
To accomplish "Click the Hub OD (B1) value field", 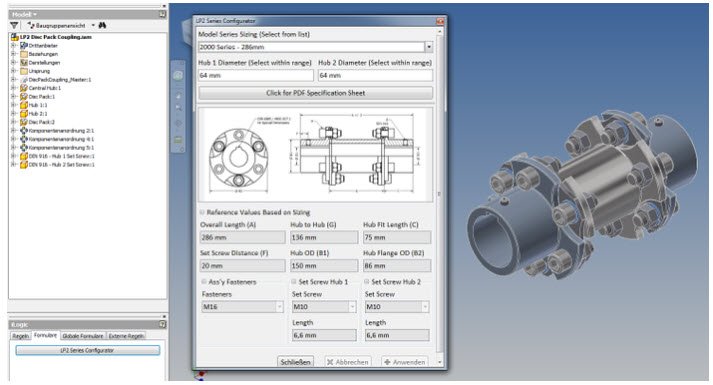I will 324,265.
